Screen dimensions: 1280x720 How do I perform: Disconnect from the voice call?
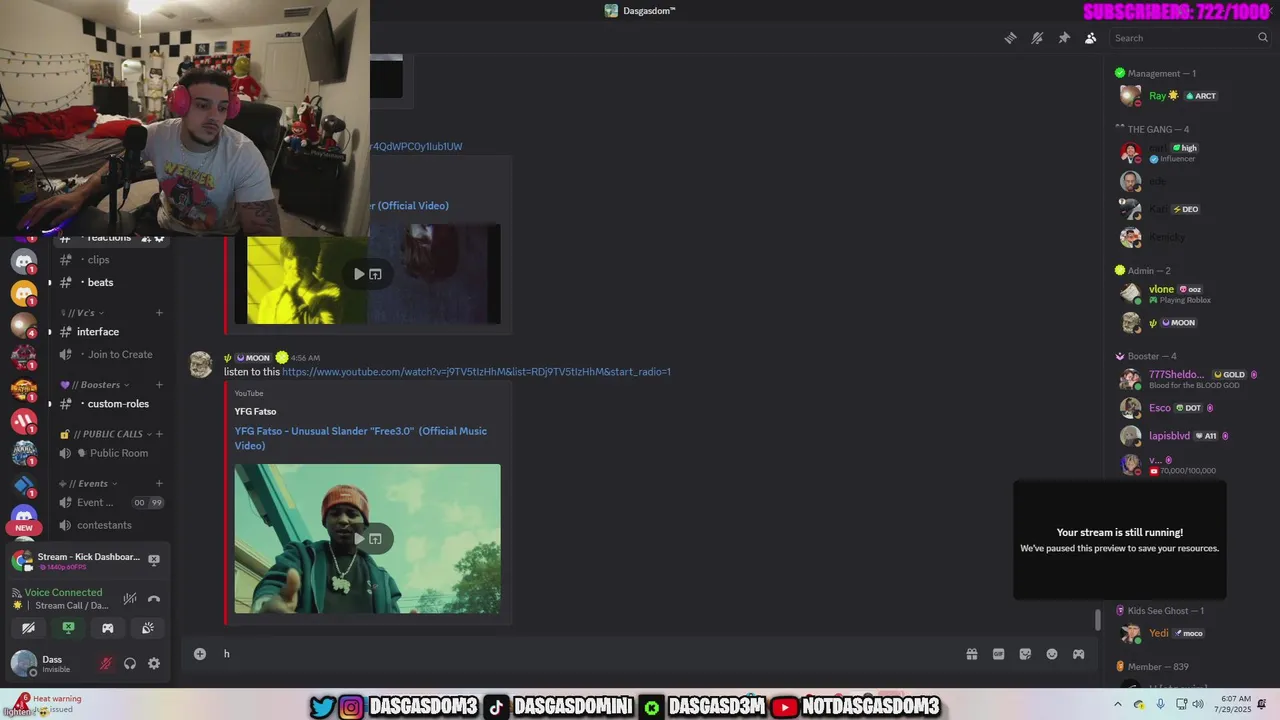[x=154, y=598]
